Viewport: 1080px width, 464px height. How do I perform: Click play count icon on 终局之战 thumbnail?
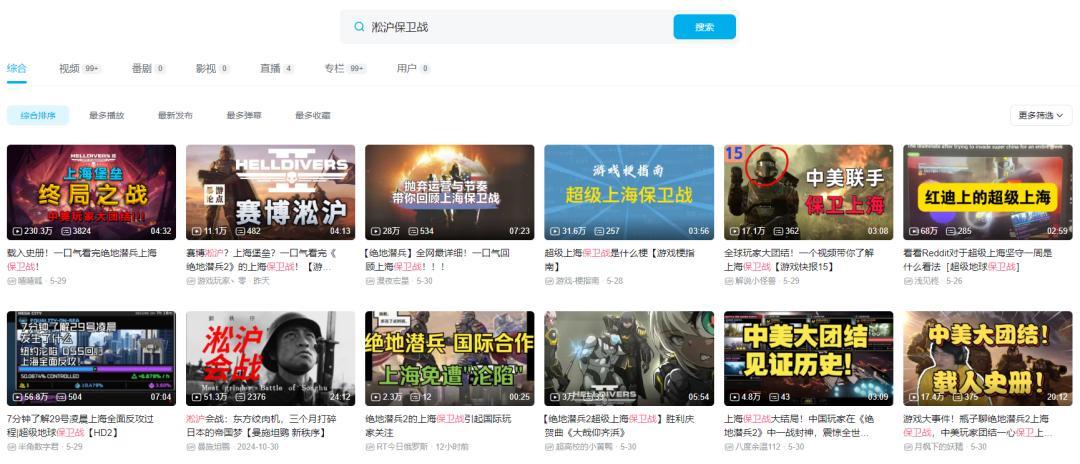(17, 231)
